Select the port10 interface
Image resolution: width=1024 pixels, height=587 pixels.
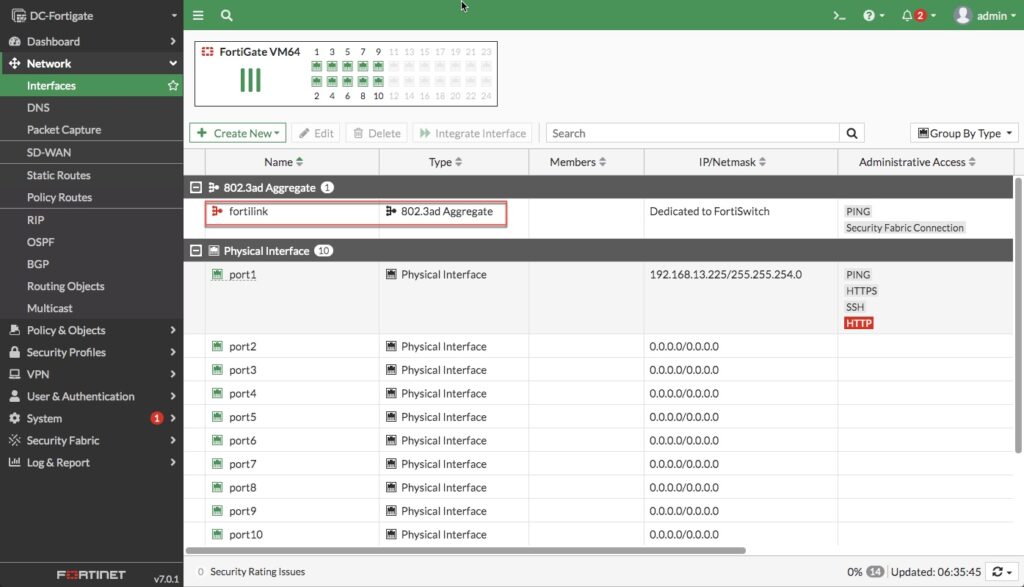coord(246,535)
